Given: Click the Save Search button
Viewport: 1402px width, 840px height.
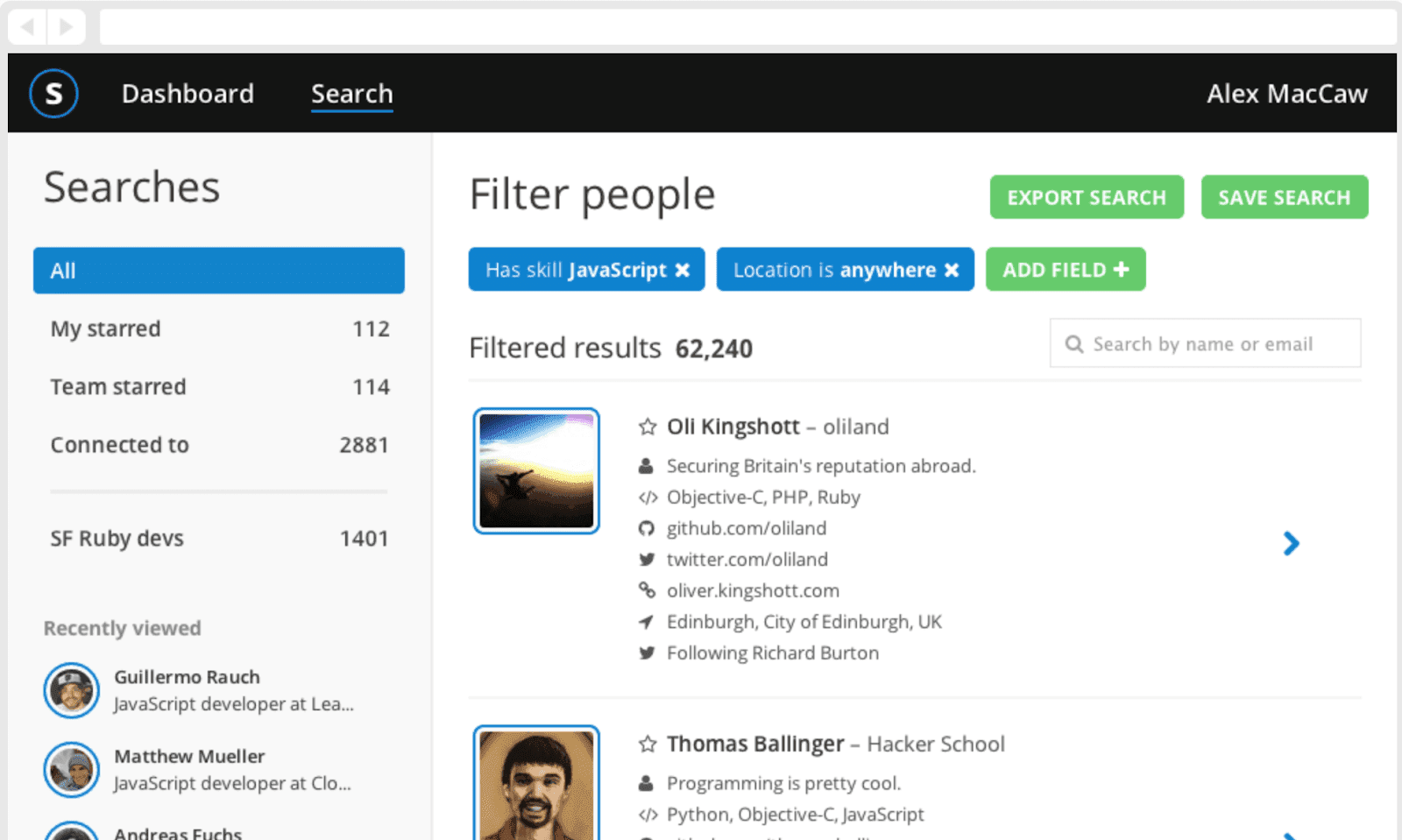Looking at the screenshot, I should point(1284,197).
